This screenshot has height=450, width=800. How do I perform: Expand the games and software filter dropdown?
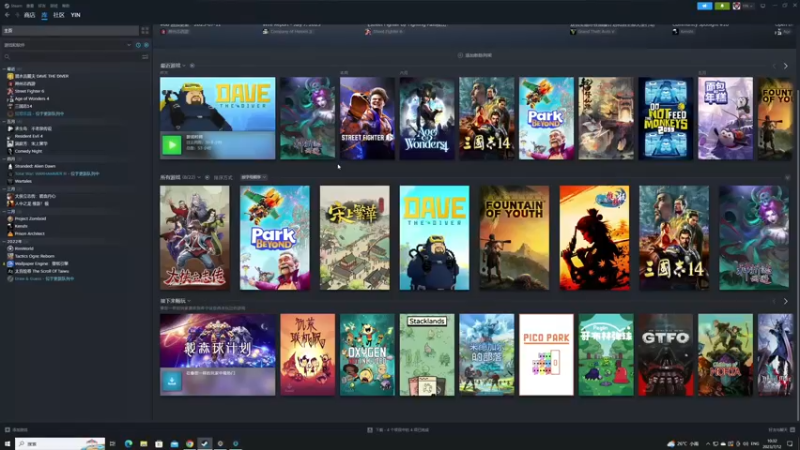tap(67, 45)
